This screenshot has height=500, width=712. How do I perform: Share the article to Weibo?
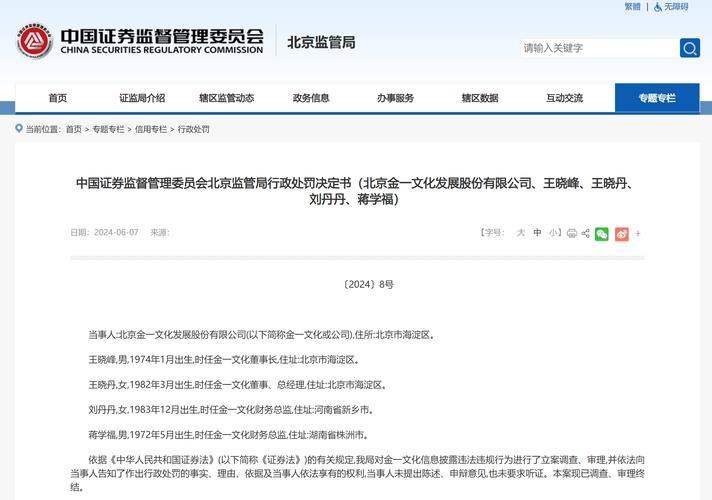tap(621, 233)
